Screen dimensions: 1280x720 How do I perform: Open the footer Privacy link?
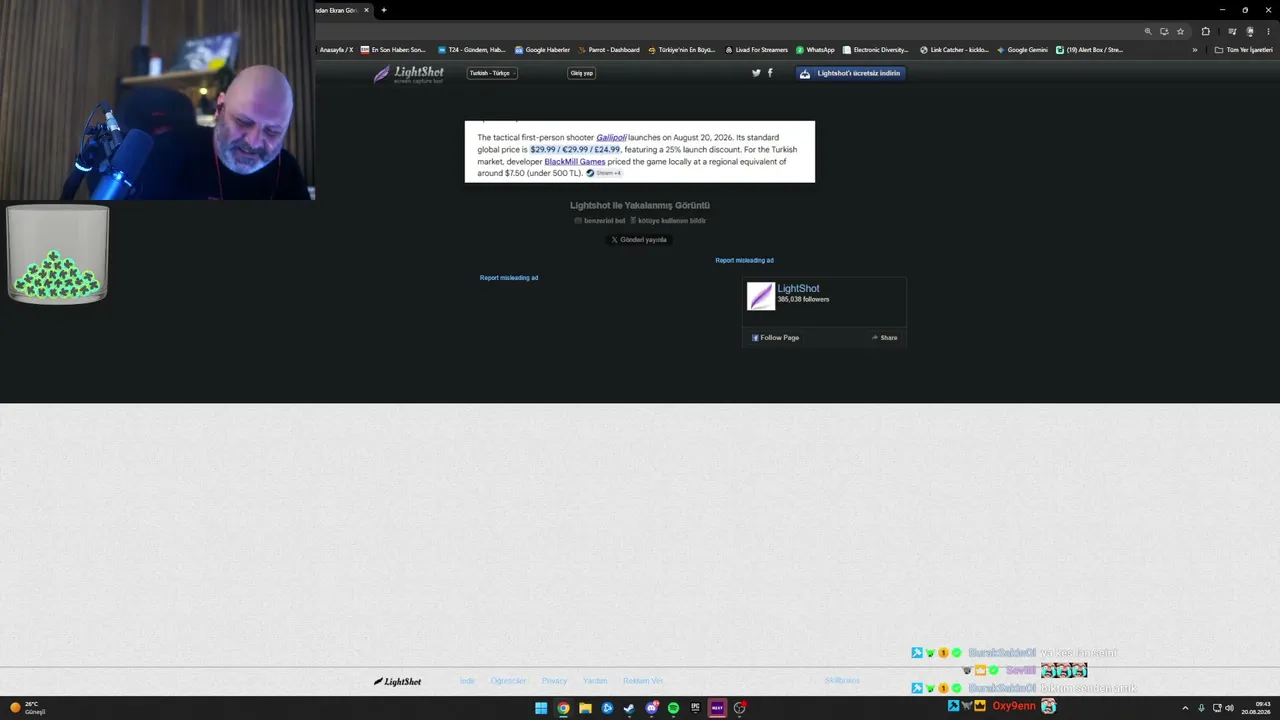tap(554, 681)
